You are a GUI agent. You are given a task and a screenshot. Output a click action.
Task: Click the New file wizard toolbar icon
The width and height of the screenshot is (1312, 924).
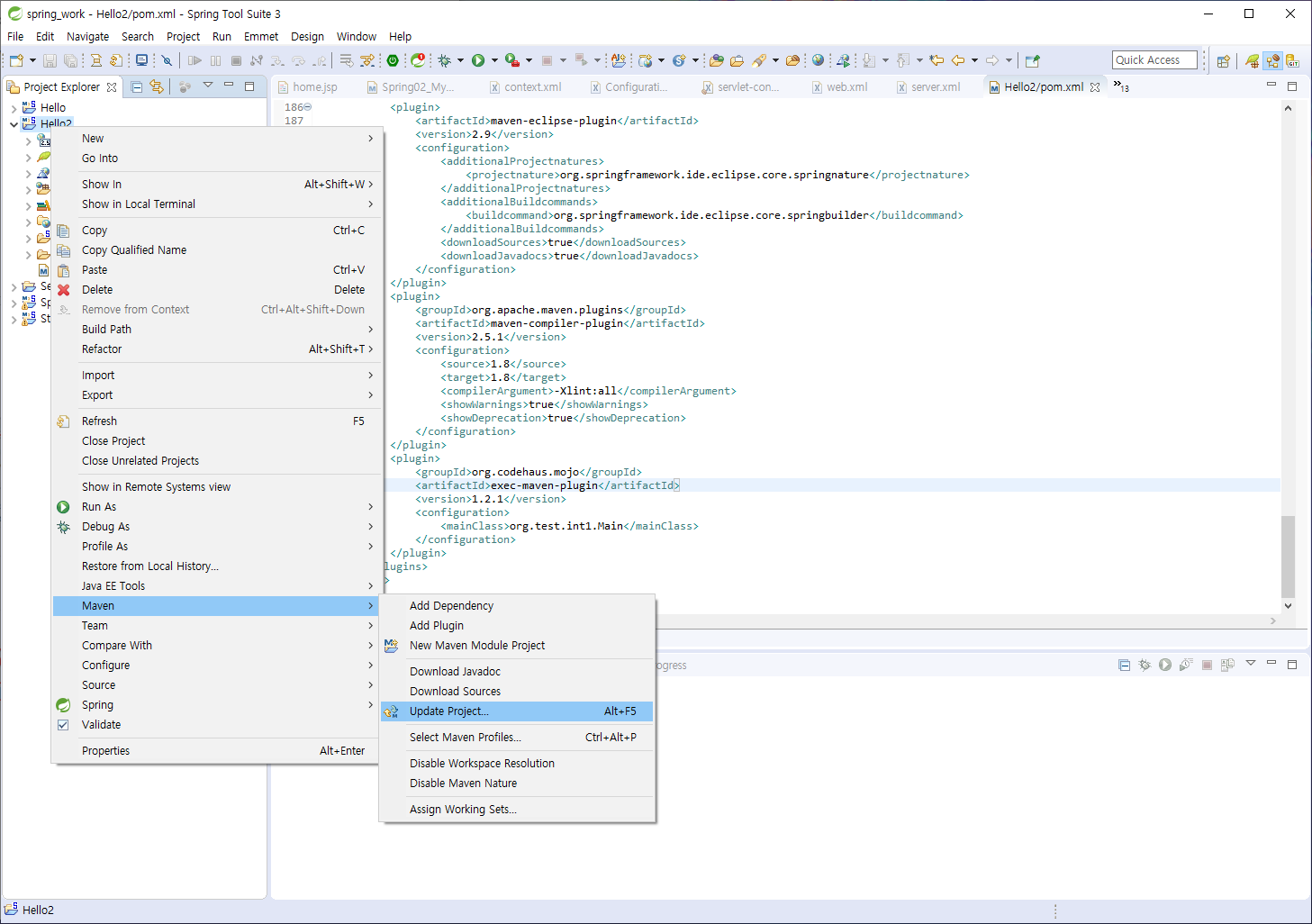pyautogui.click(x=16, y=60)
